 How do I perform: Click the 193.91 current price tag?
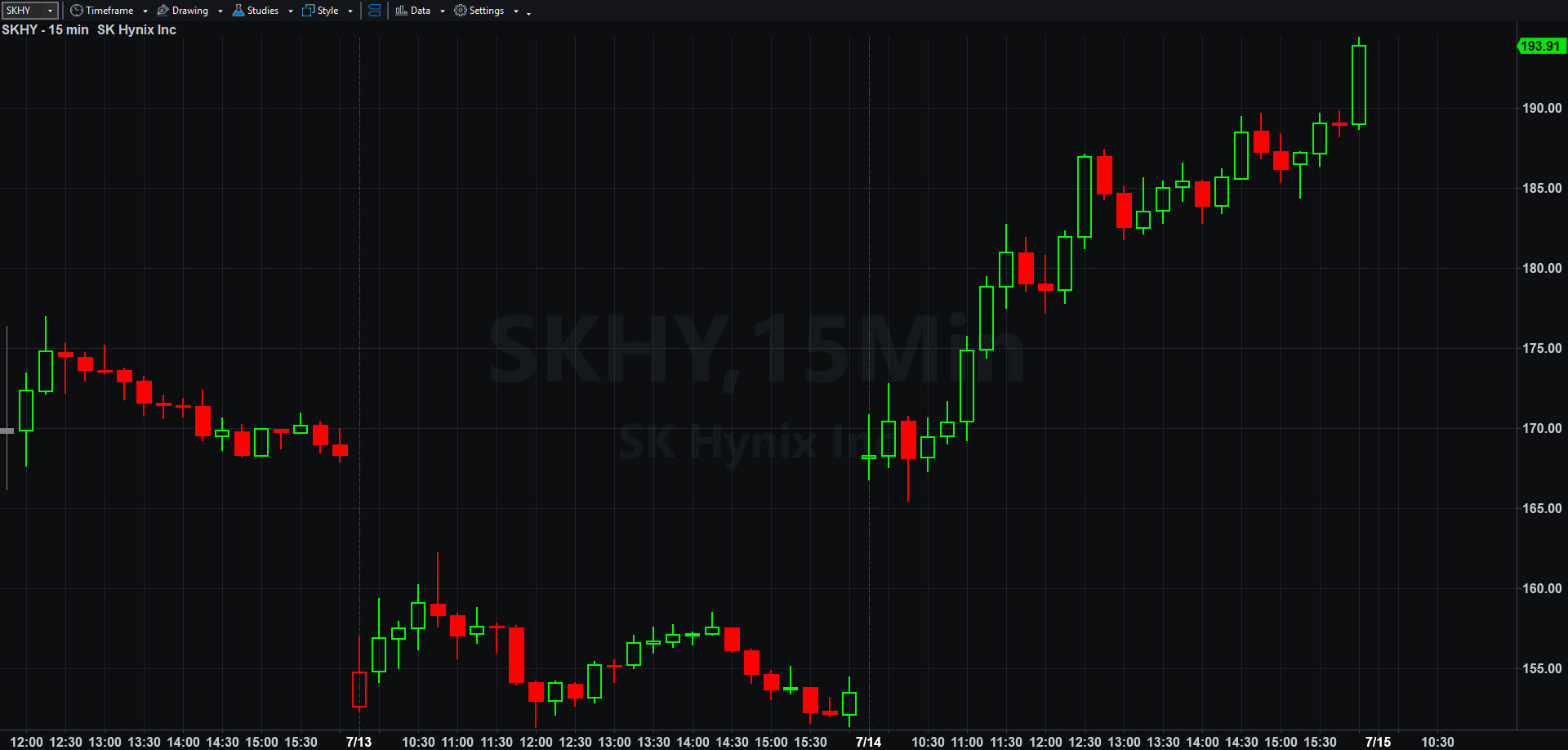(x=1541, y=46)
